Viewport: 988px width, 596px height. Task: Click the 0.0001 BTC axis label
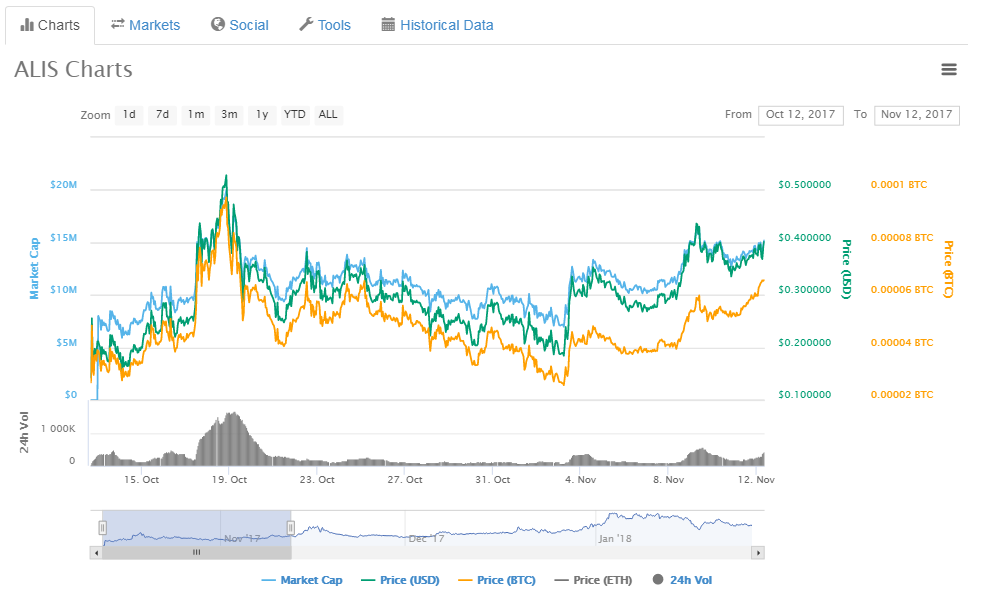tap(899, 185)
